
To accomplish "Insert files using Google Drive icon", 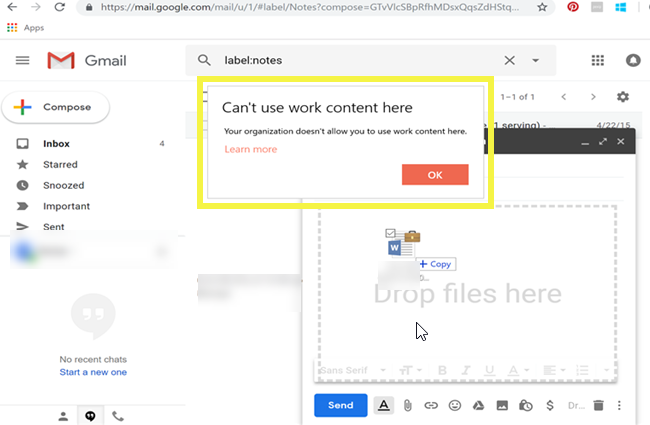I will click(x=478, y=405).
